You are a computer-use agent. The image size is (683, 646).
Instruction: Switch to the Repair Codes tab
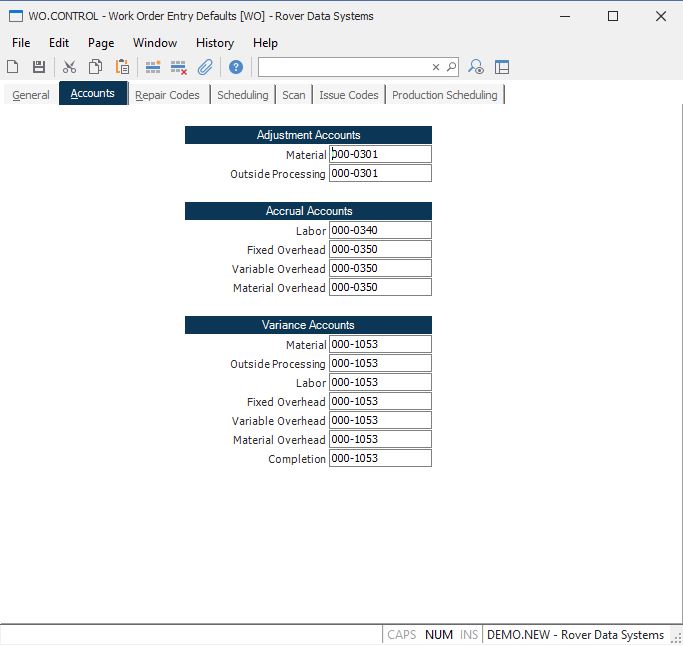click(x=167, y=95)
